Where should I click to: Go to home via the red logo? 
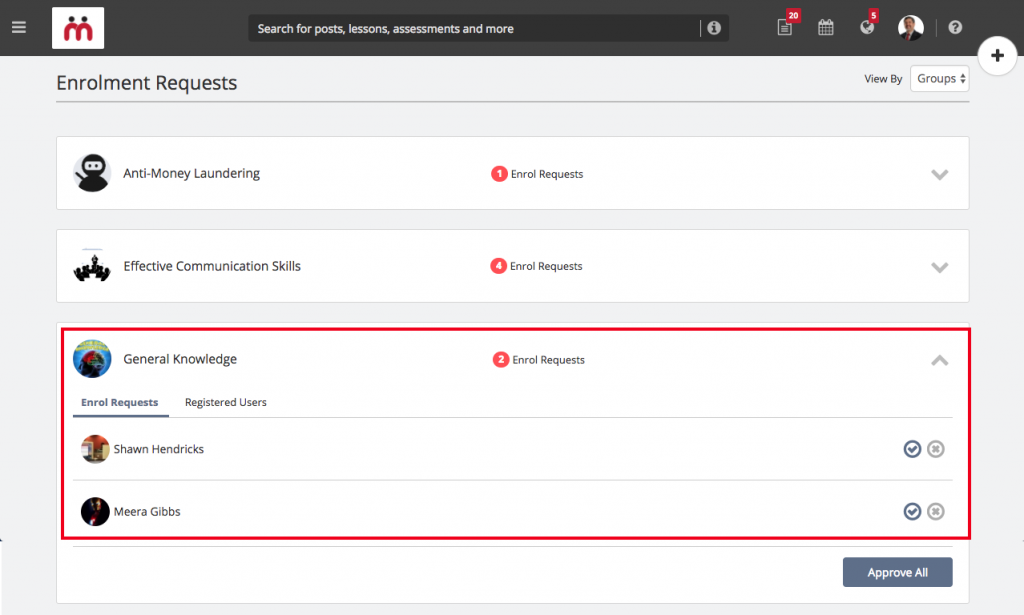coord(78,28)
